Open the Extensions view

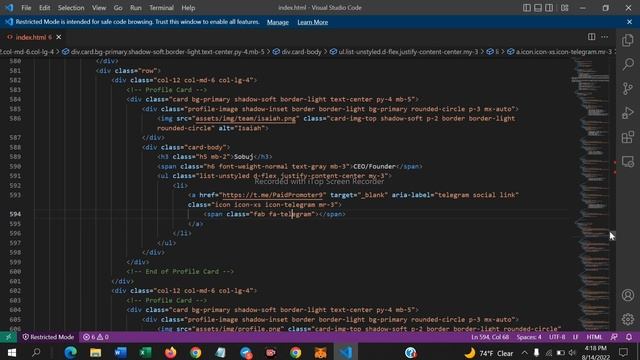pyautogui.click(x=628, y=137)
